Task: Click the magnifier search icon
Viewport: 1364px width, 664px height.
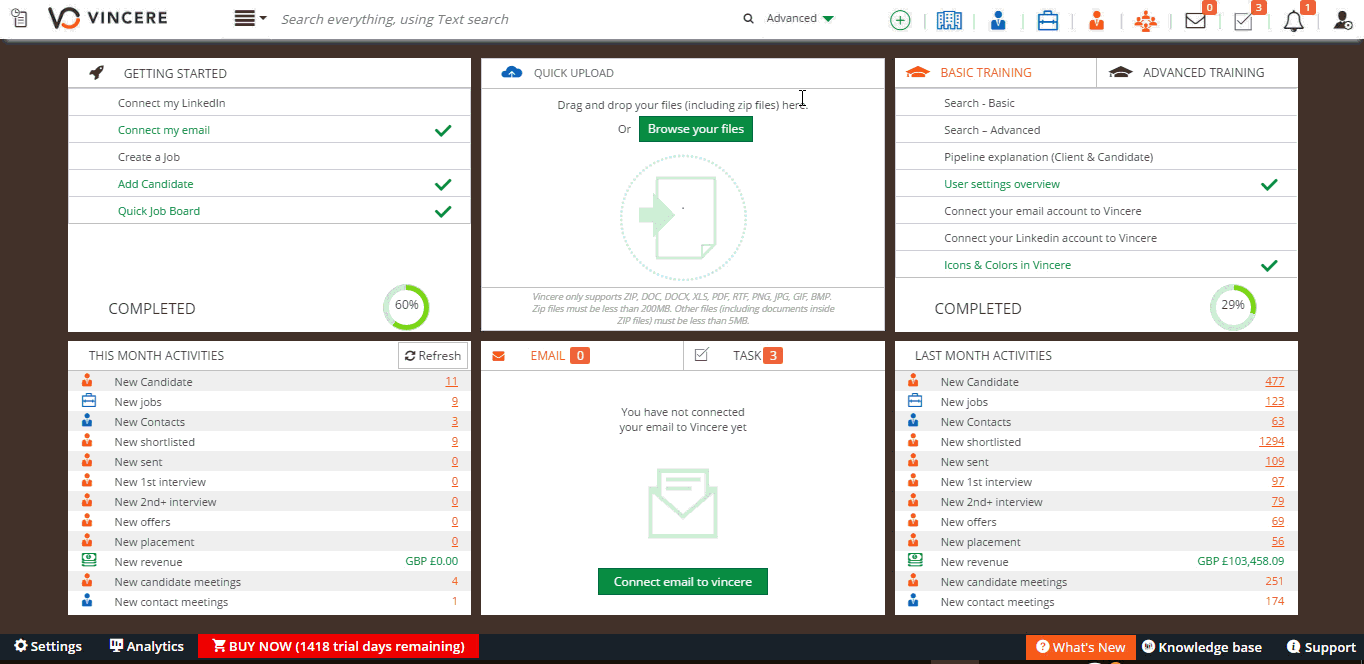Action: point(748,18)
